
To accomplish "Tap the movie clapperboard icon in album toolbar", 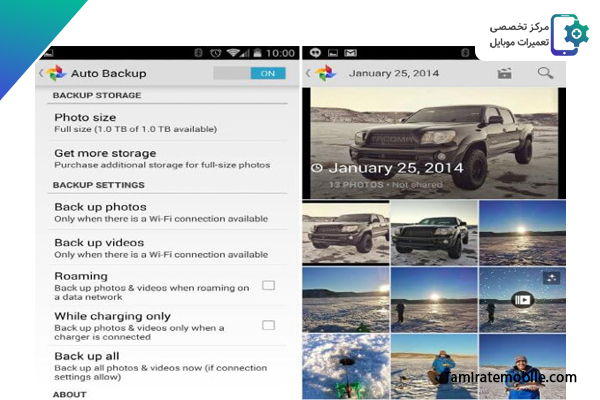I will point(504,73).
